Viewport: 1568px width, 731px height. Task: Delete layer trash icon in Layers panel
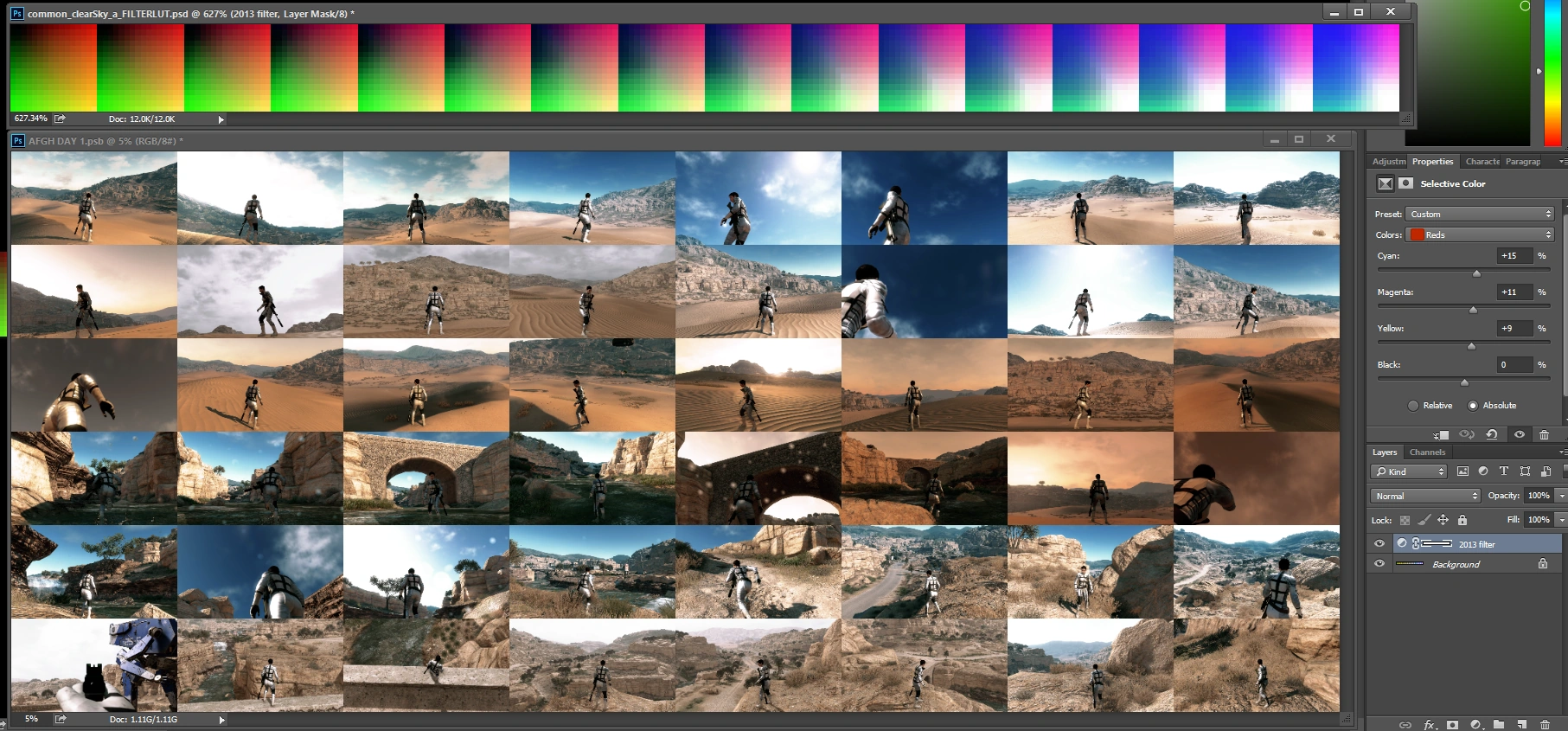click(1545, 725)
